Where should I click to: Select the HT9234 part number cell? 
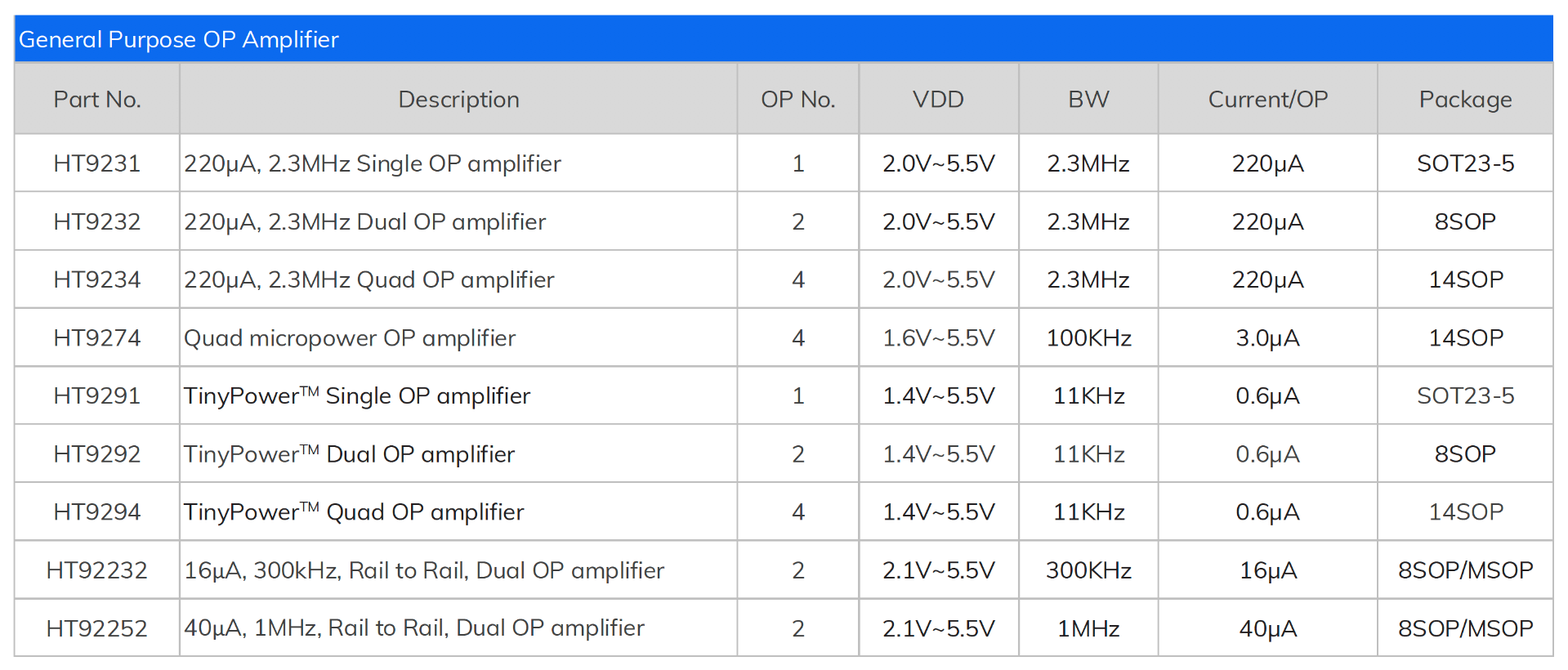click(x=96, y=279)
